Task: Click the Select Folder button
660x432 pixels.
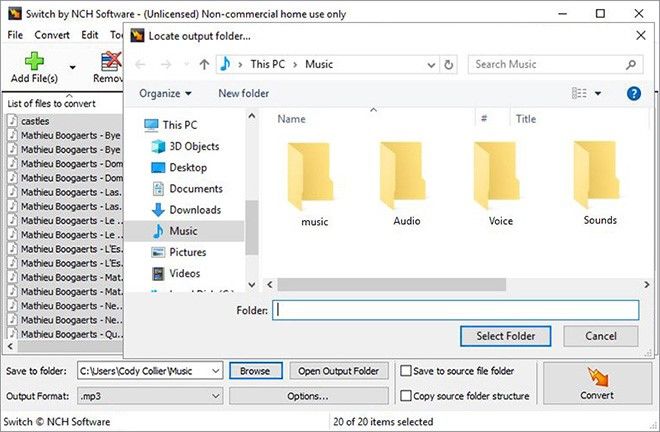Action: pyautogui.click(x=506, y=336)
